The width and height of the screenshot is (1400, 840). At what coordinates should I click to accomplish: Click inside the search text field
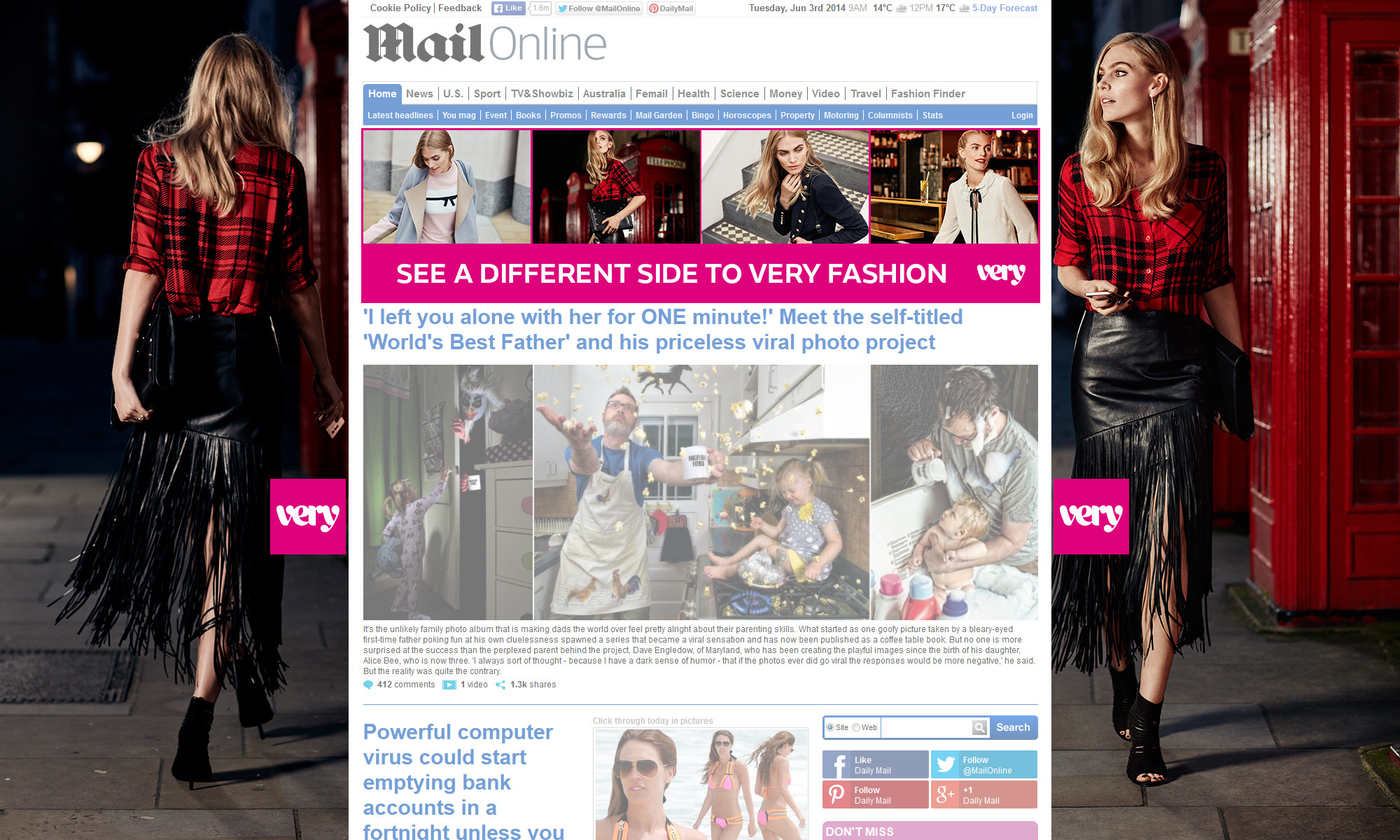pyautogui.click(x=926, y=727)
